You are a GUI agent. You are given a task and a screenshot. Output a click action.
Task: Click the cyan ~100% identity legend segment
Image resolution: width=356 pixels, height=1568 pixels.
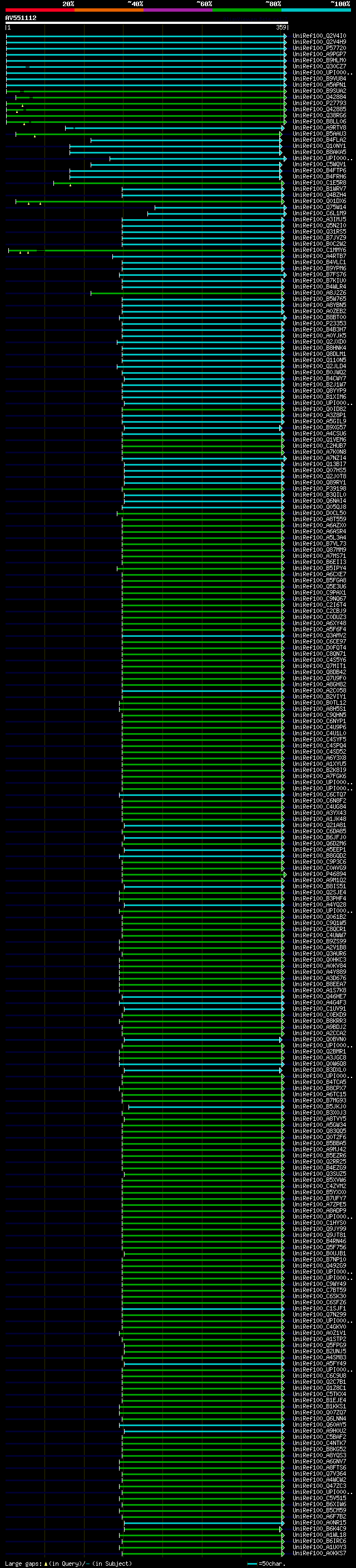tap(317, 10)
